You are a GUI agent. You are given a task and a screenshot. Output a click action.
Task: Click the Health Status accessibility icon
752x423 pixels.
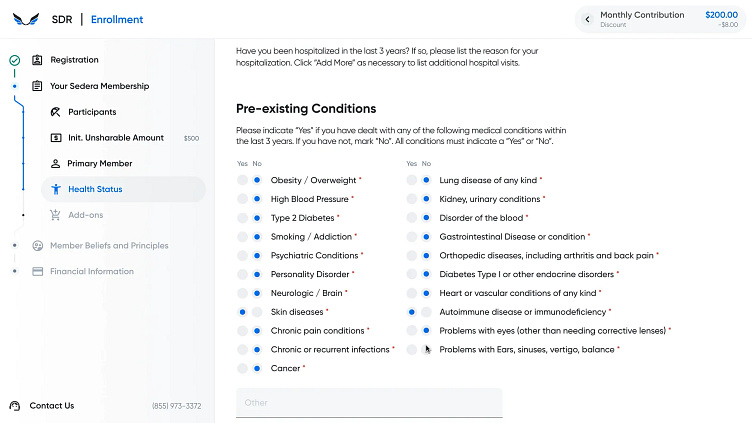(x=56, y=189)
